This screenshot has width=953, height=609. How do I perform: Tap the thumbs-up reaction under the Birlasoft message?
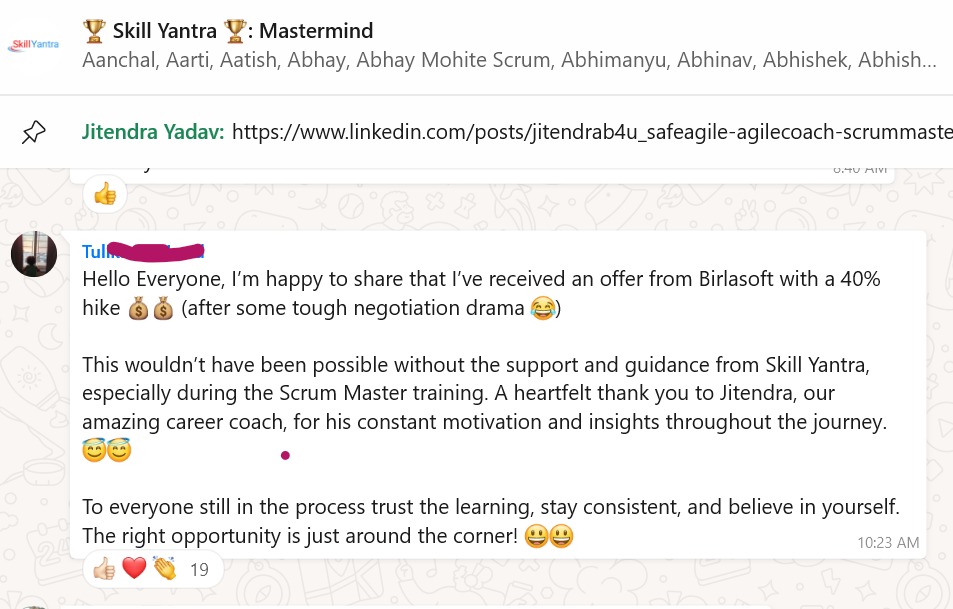coord(104,570)
